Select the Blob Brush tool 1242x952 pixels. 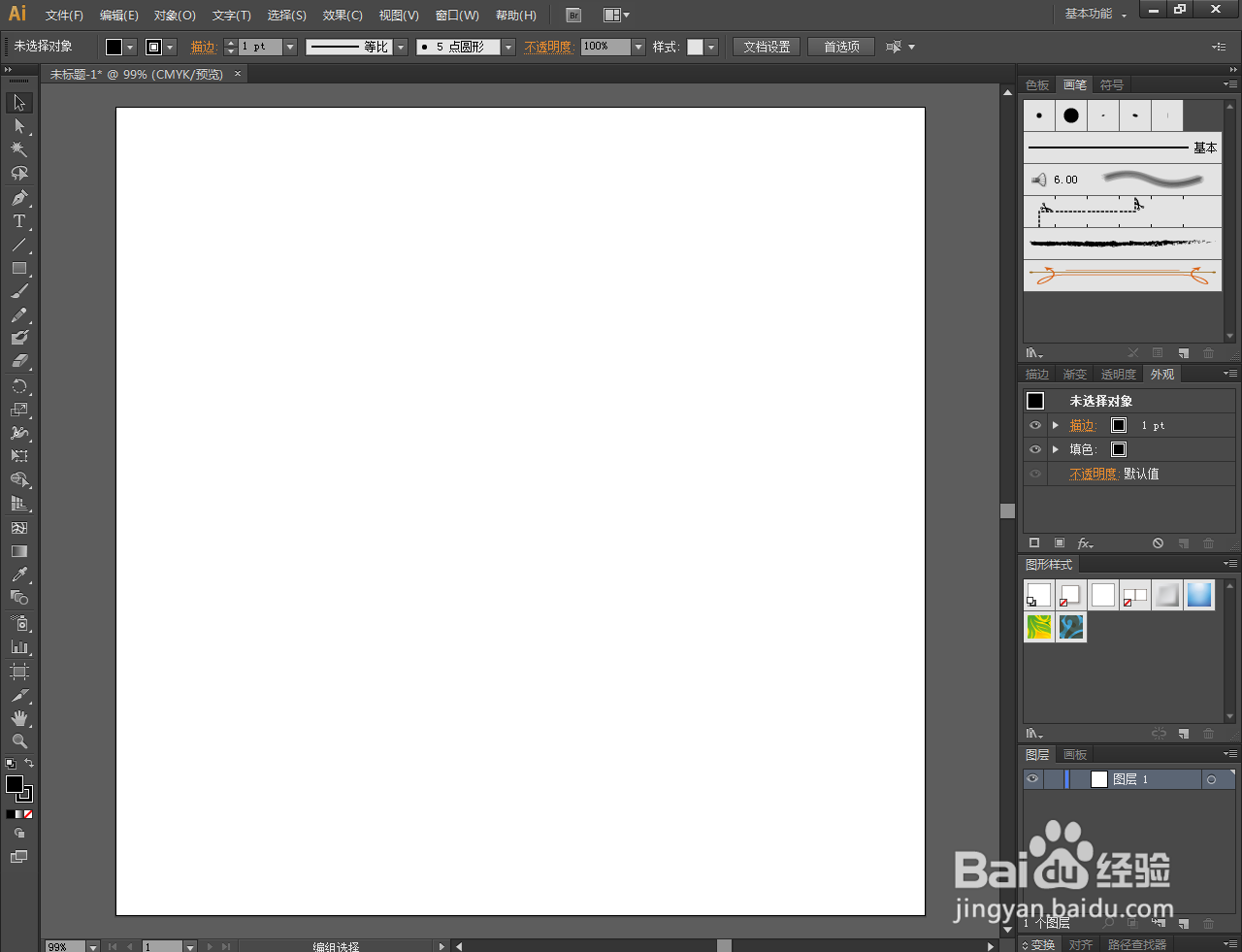tap(19, 338)
